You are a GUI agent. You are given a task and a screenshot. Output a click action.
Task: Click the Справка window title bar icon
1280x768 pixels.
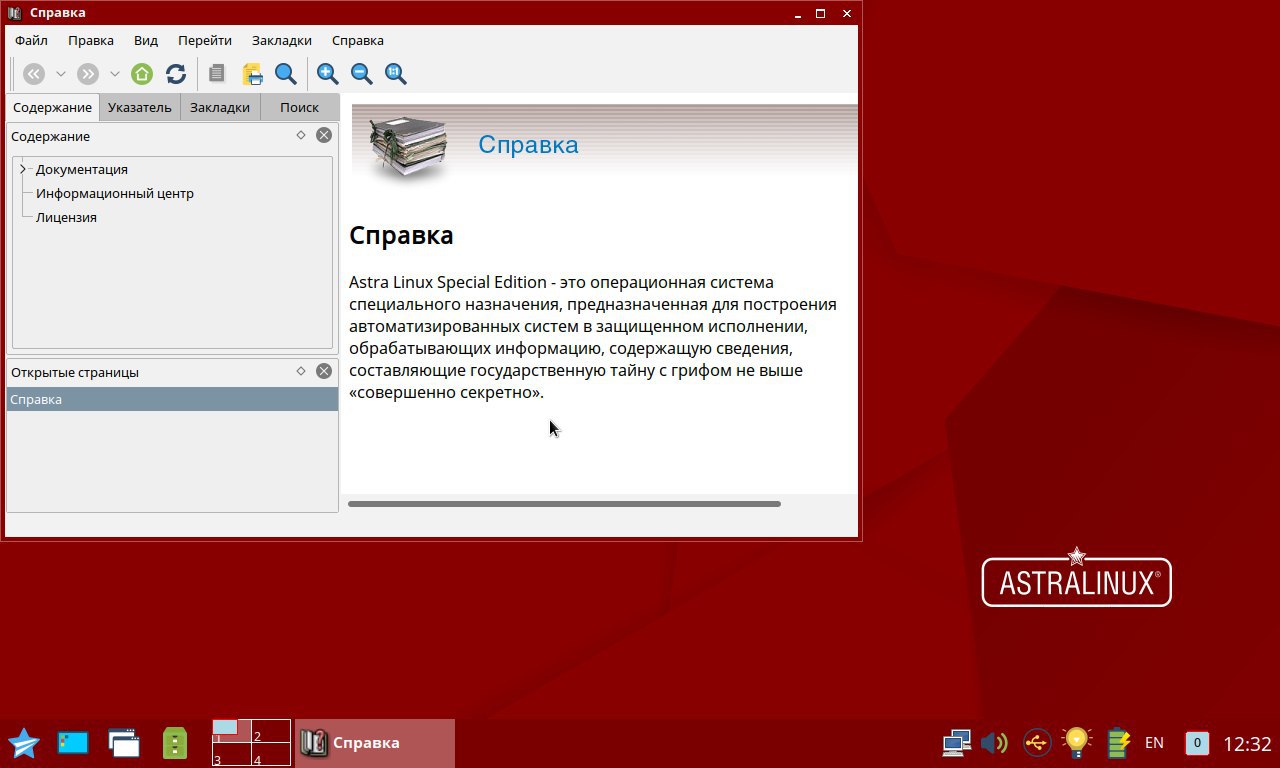(14, 13)
